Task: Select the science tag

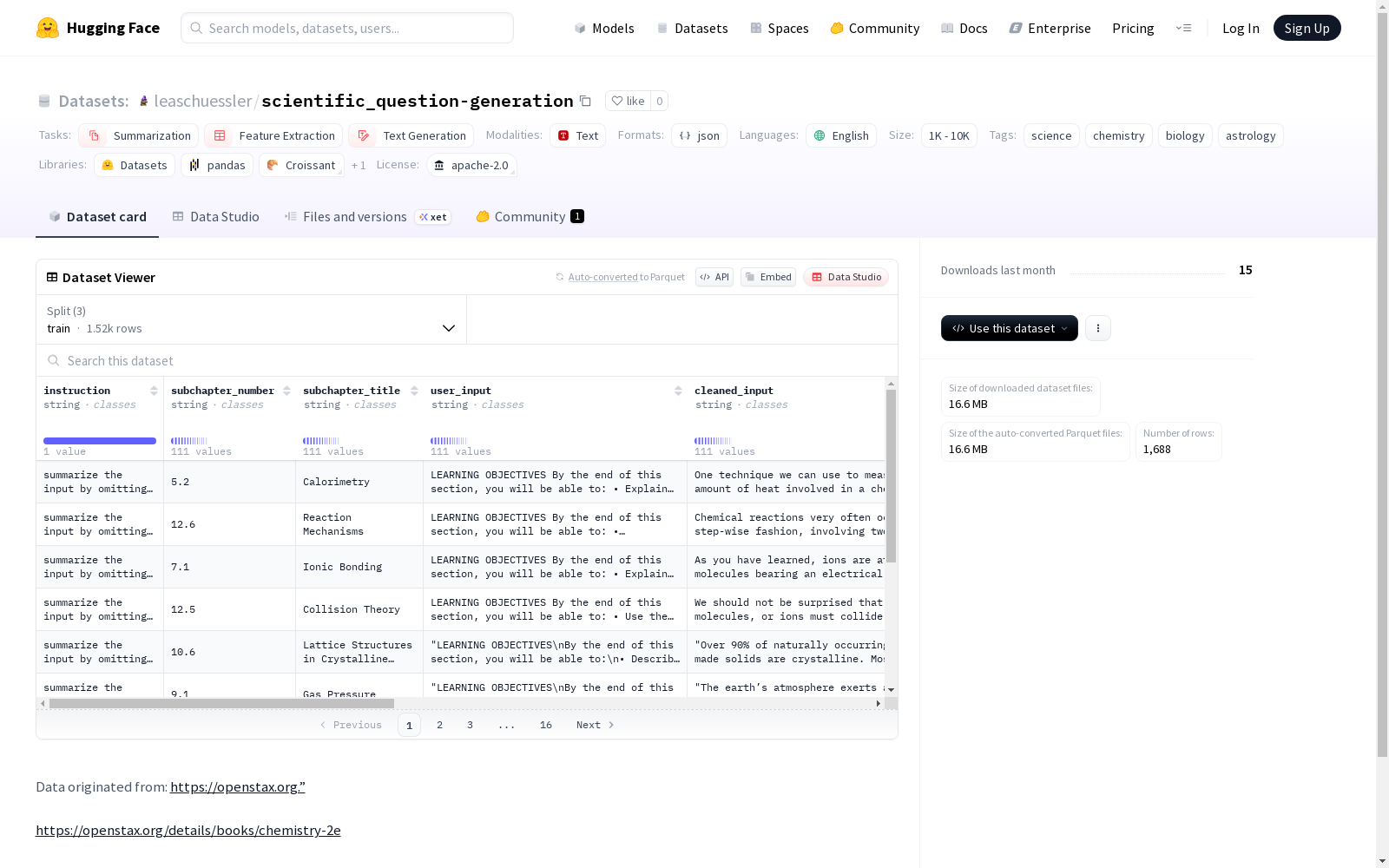Action: pyautogui.click(x=1051, y=135)
